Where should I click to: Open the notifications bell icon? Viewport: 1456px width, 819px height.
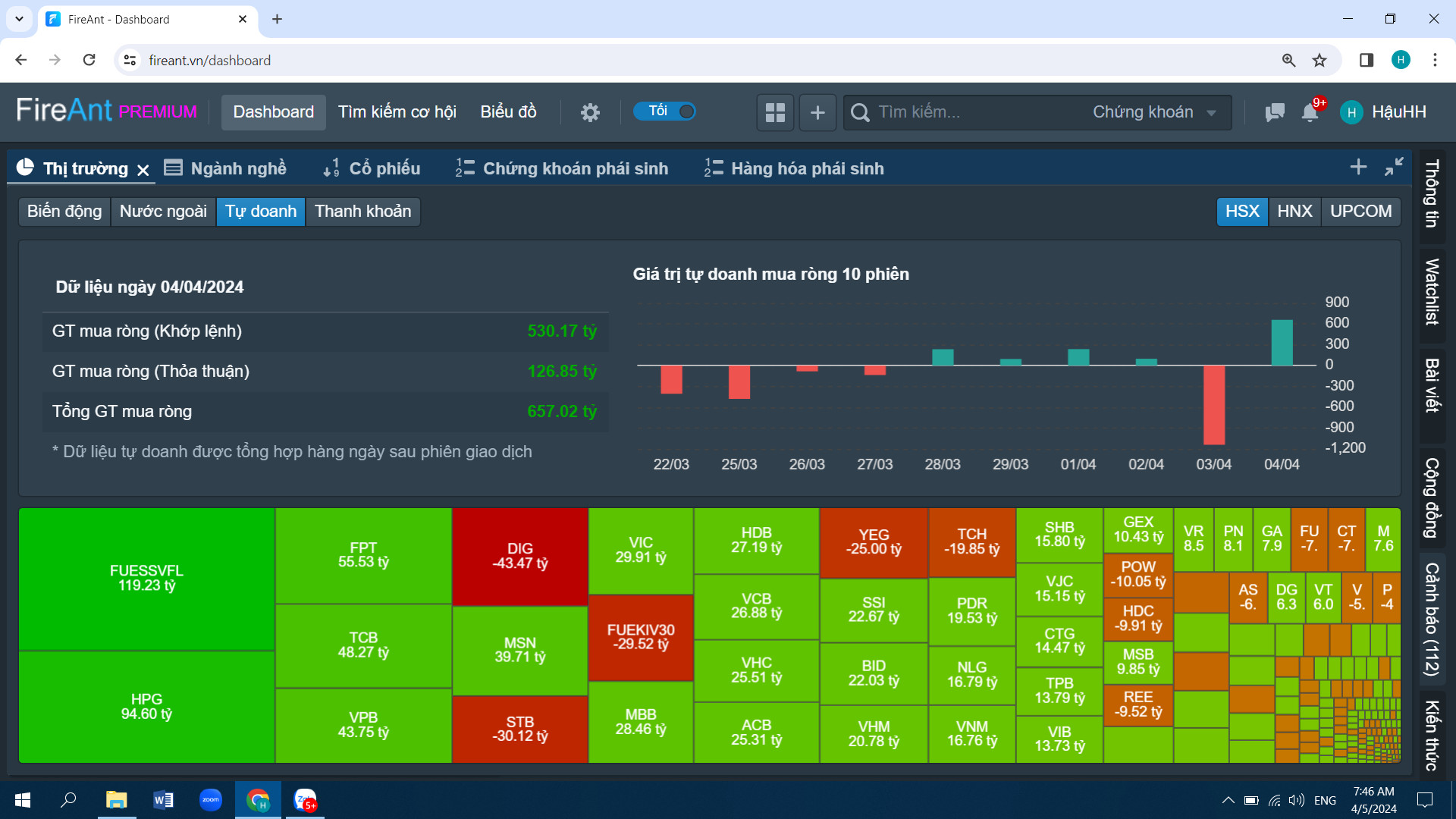point(1310,112)
